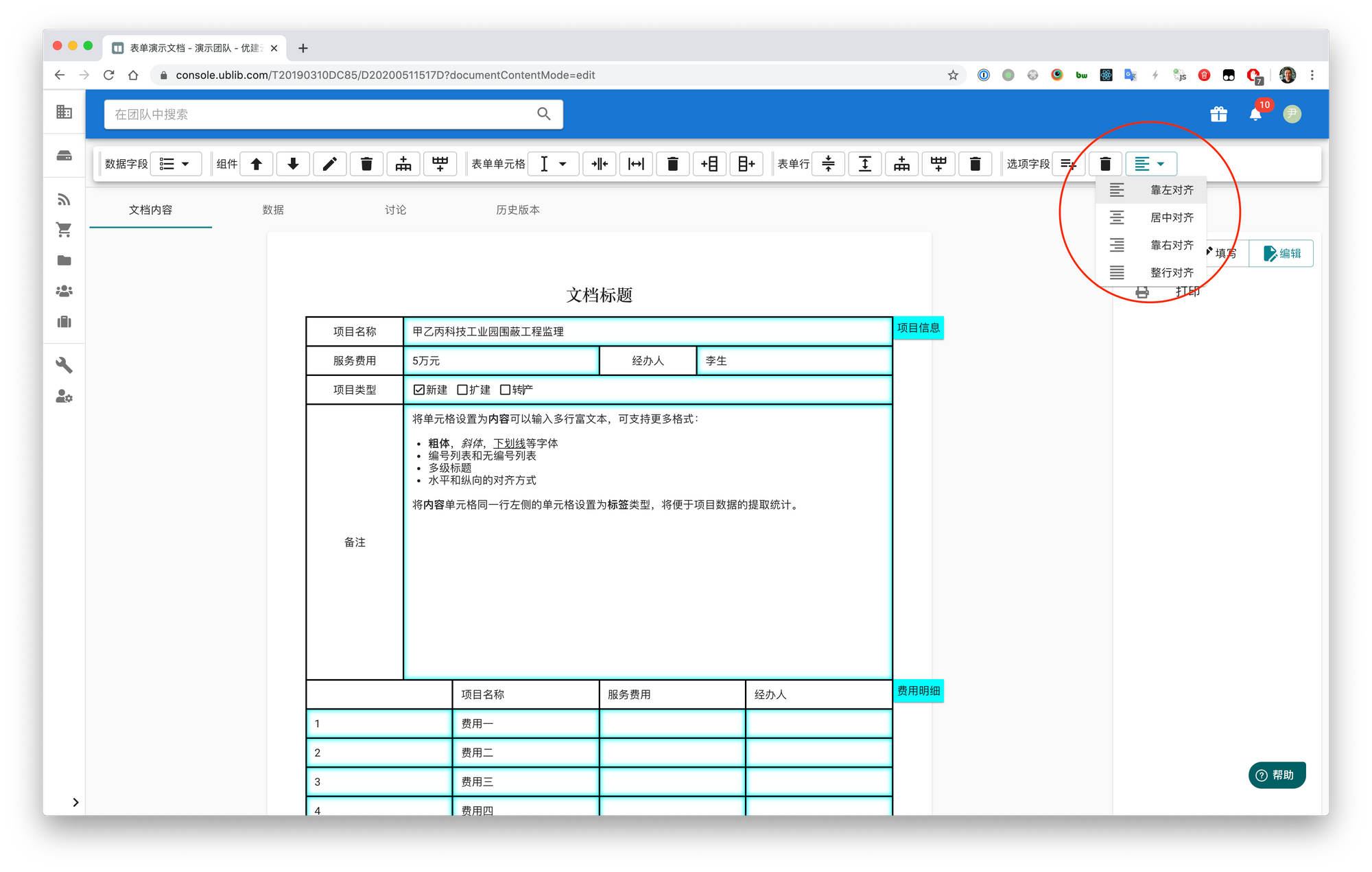Image resolution: width=1372 pixels, height=872 pixels.
Task: Delete the option field with trash icon
Action: (1105, 164)
